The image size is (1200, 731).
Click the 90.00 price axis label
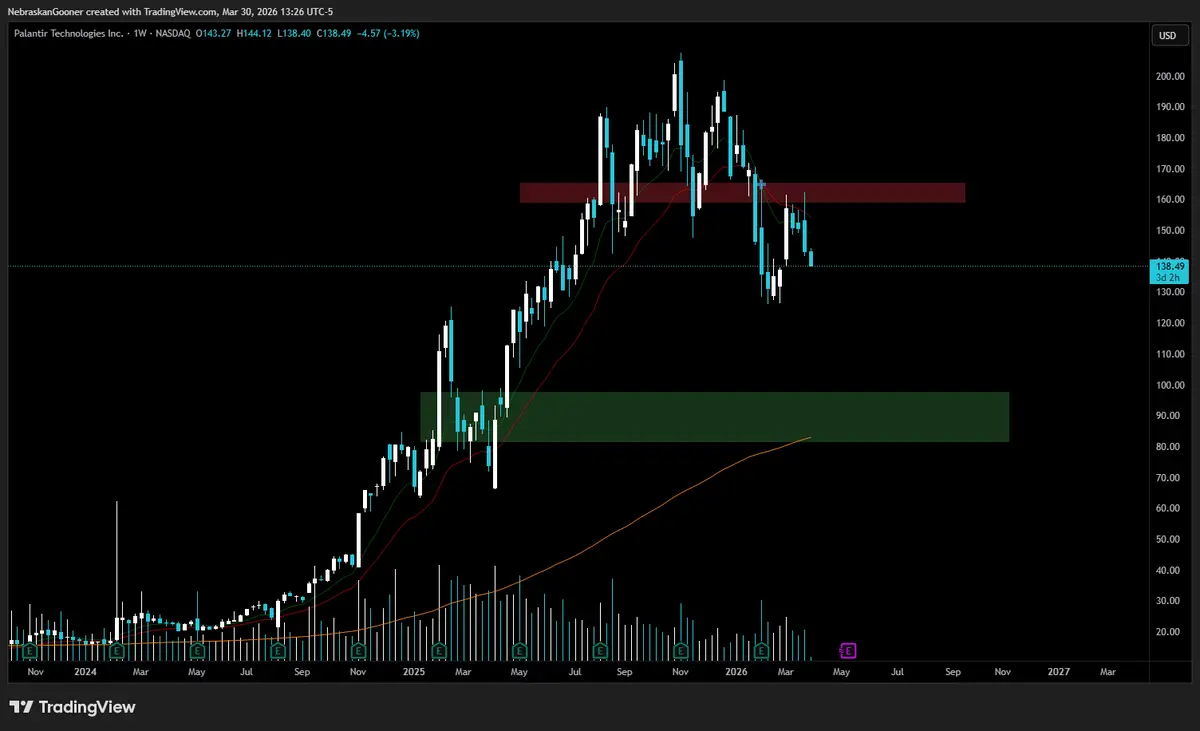[1170, 416]
